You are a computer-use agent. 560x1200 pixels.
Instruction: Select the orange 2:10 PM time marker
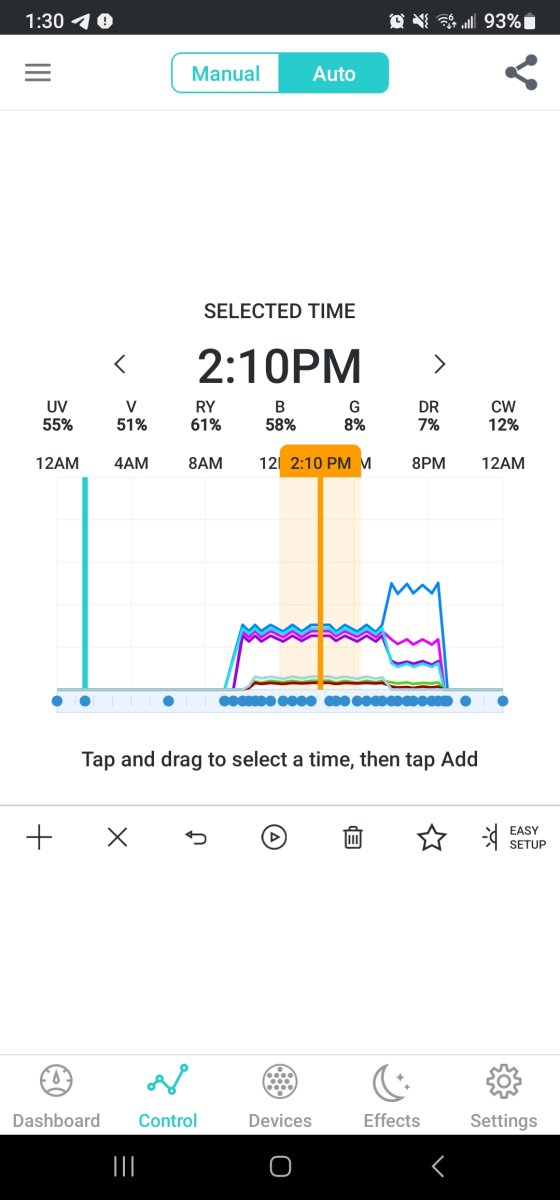[320, 462]
